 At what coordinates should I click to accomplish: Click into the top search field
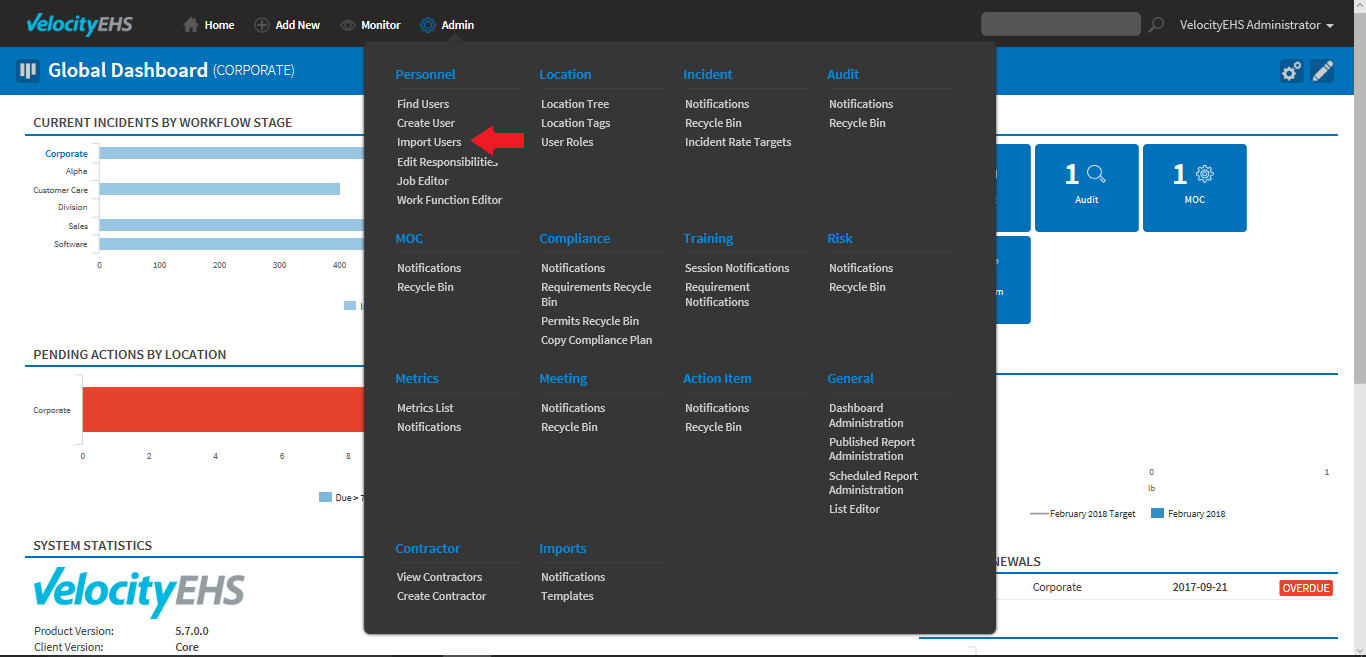[x=1060, y=25]
